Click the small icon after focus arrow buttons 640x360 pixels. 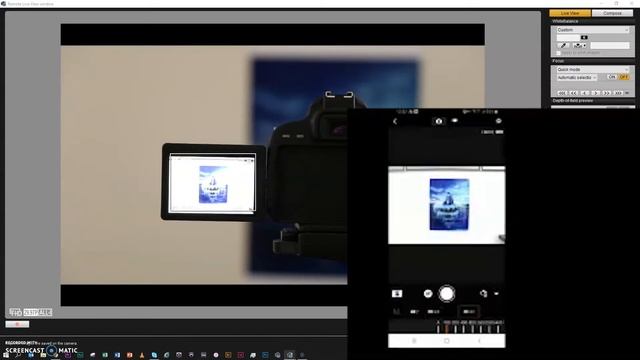coord(627,93)
